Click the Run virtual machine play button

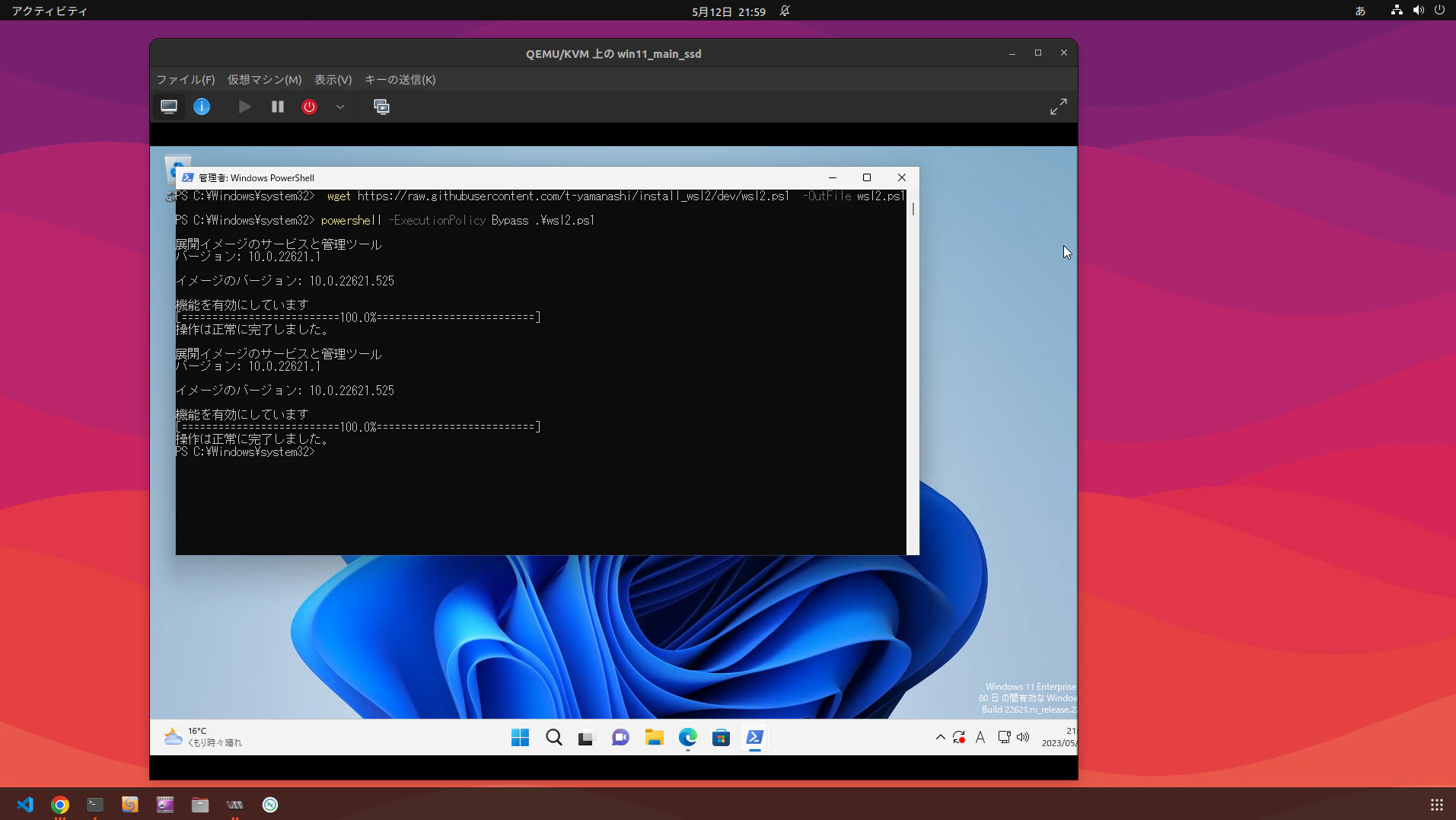pos(244,107)
